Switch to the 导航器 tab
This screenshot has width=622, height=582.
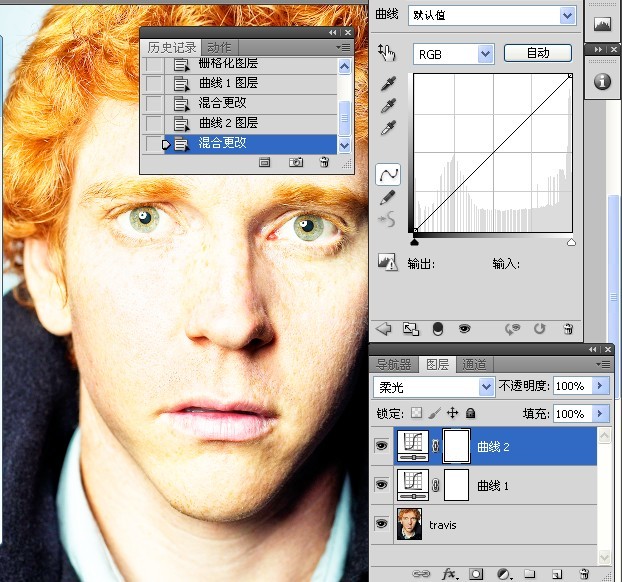[394, 364]
